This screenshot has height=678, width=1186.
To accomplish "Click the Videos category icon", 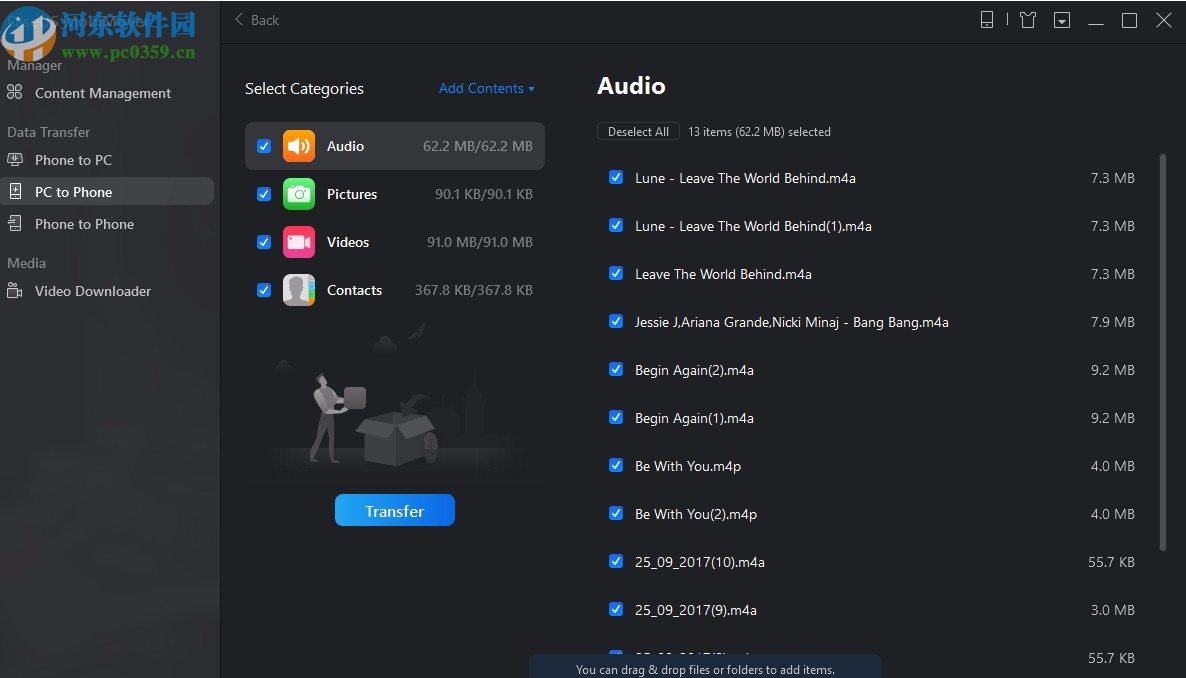I will tap(299, 241).
